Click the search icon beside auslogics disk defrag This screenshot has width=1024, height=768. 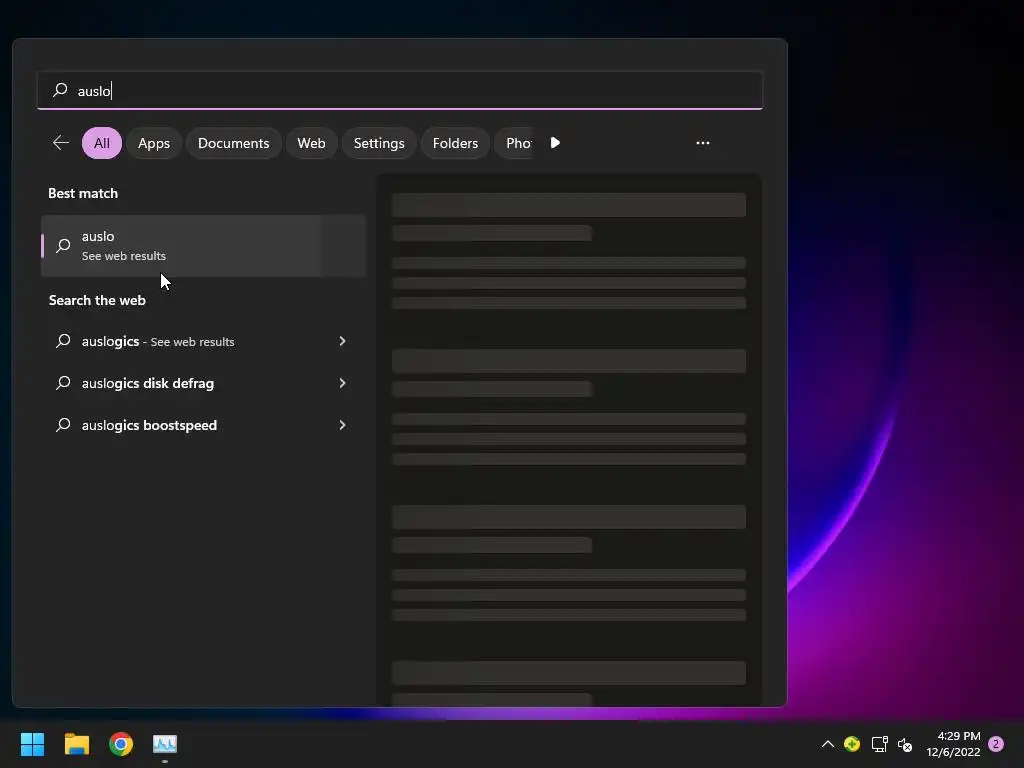point(63,383)
